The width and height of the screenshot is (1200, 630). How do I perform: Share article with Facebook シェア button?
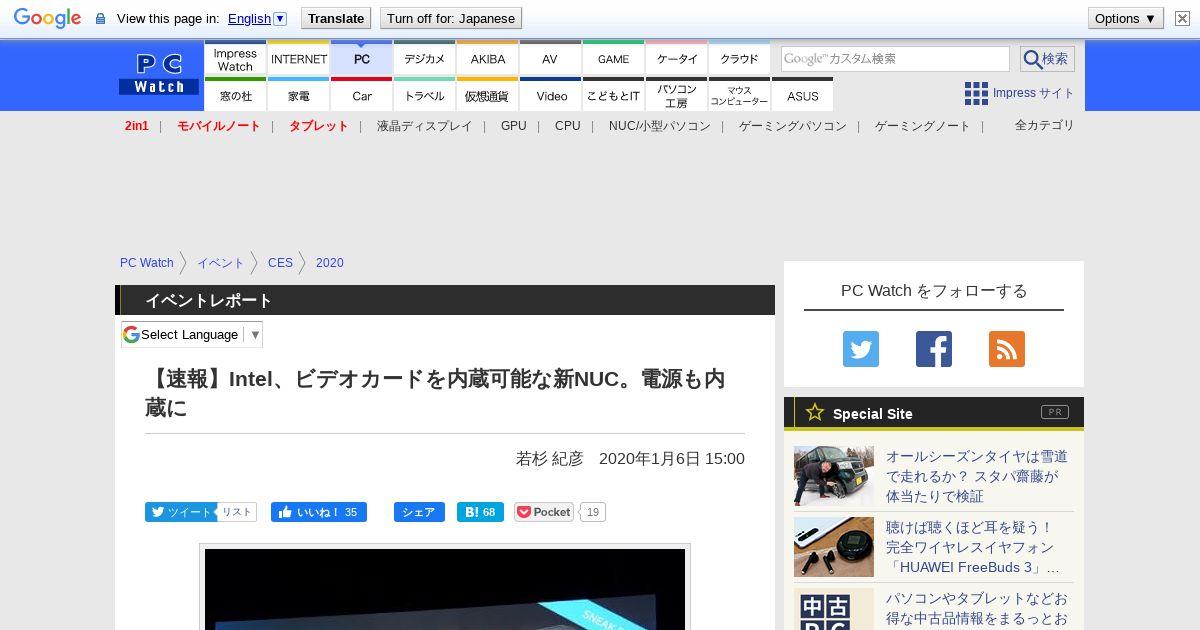pyautogui.click(x=419, y=512)
